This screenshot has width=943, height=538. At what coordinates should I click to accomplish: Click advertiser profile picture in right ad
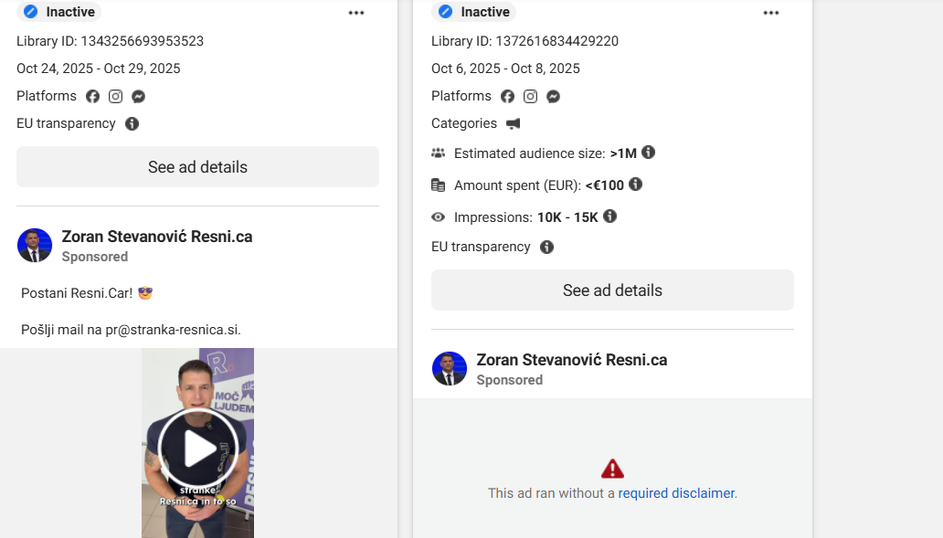point(449,368)
